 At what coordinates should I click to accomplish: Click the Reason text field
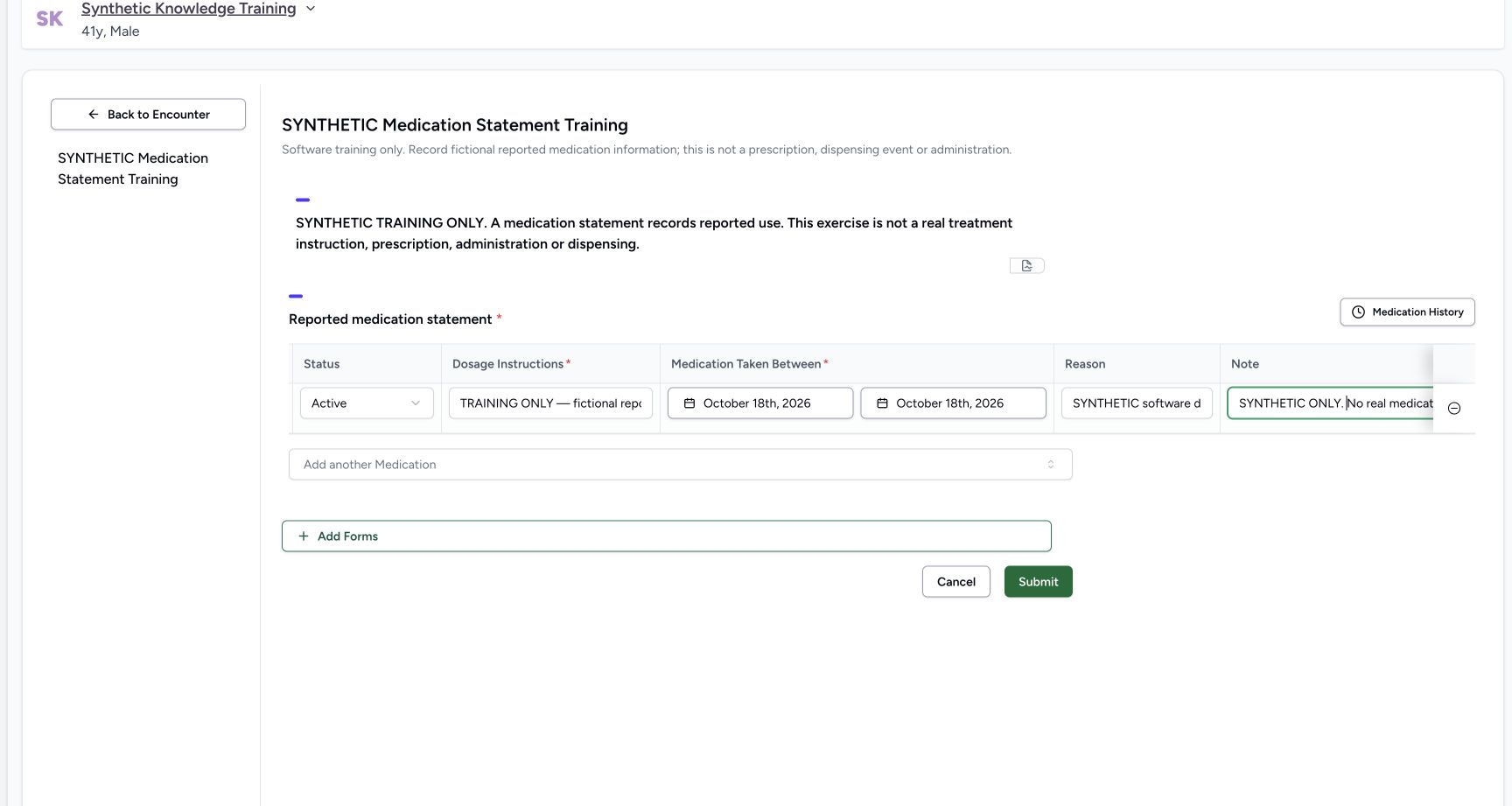1137,403
